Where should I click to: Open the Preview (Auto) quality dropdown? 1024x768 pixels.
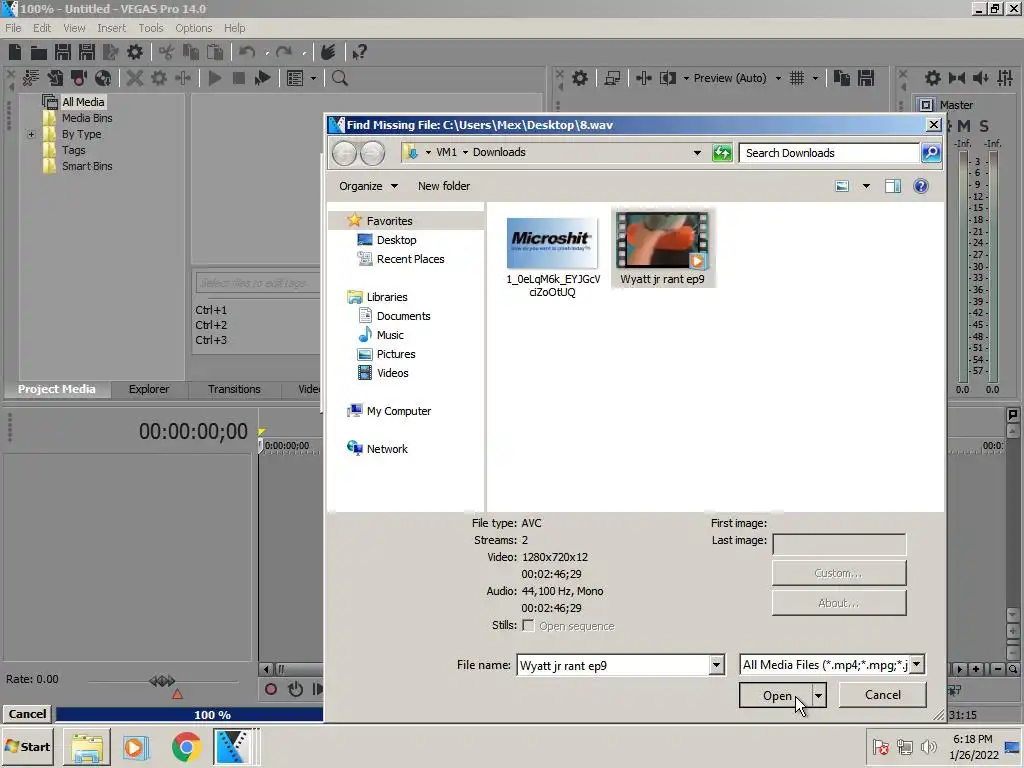pos(778,78)
